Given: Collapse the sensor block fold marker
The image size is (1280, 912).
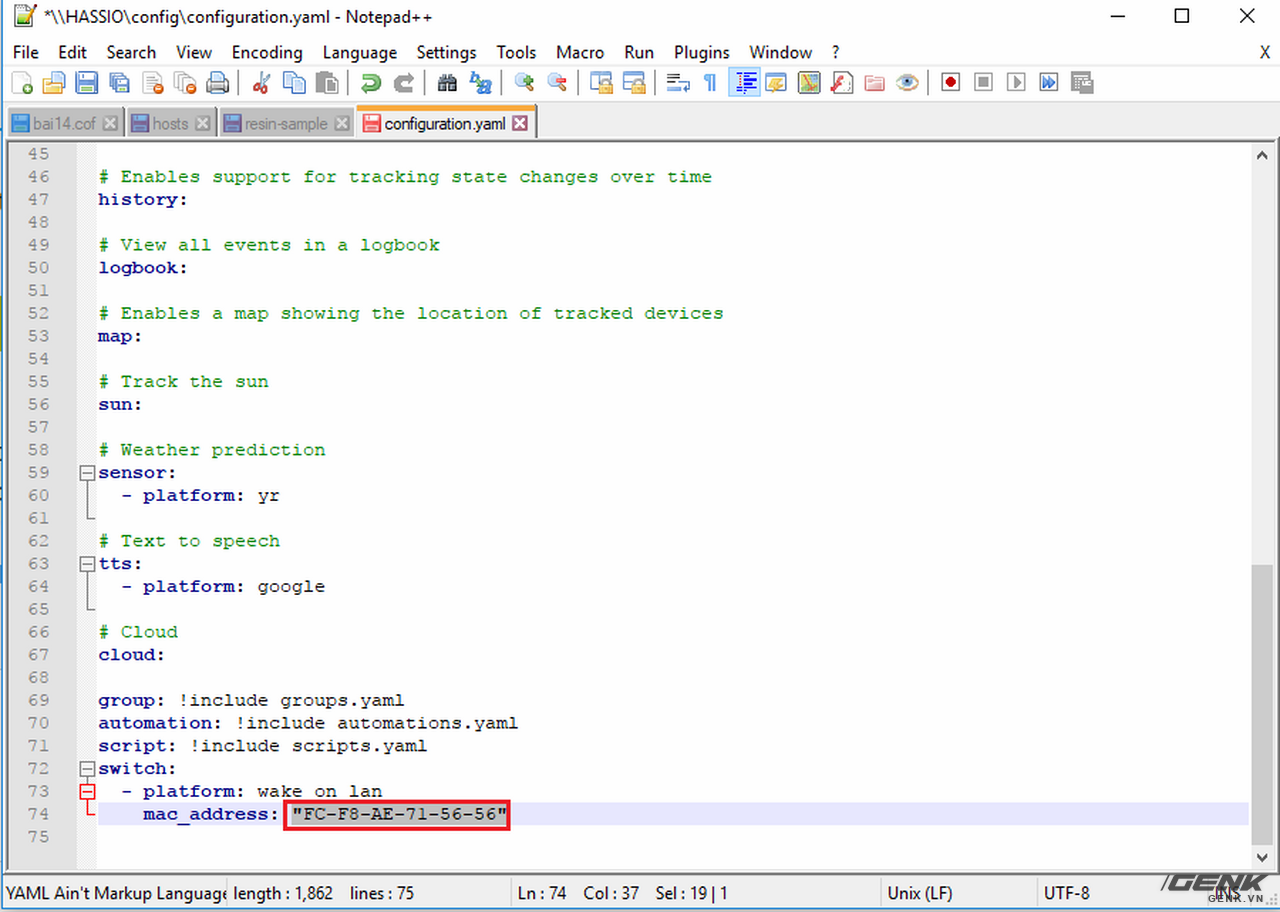Looking at the screenshot, I should click(87, 473).
